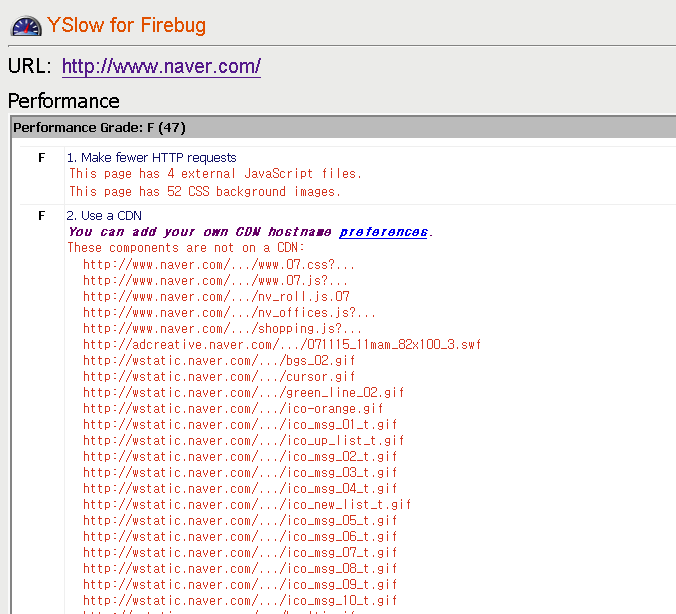Click rule 1 Make fewer HTTP requests
676x614 pixels.
tap(151, 158)
